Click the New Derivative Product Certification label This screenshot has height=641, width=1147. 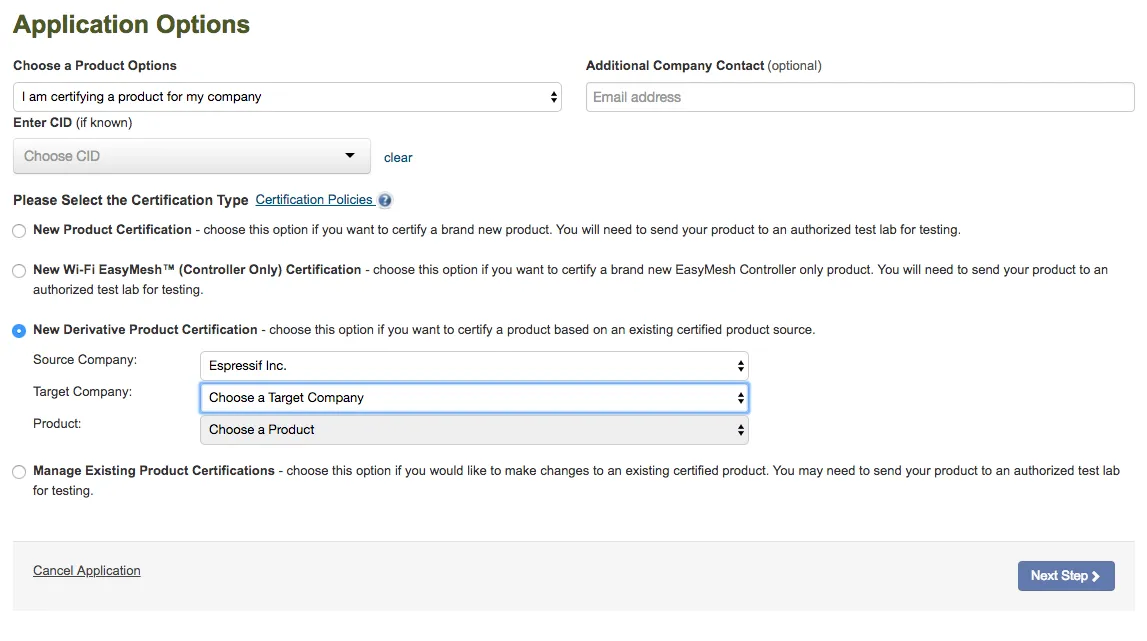(145, 330)
